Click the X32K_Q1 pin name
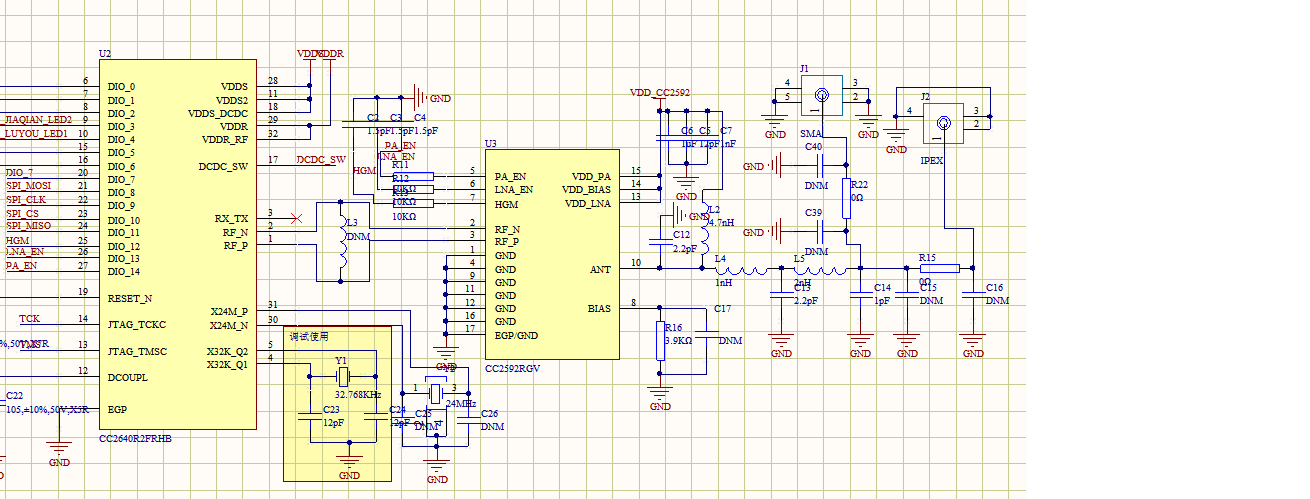This screenshot has height=499, width=1310. (227, 364)
